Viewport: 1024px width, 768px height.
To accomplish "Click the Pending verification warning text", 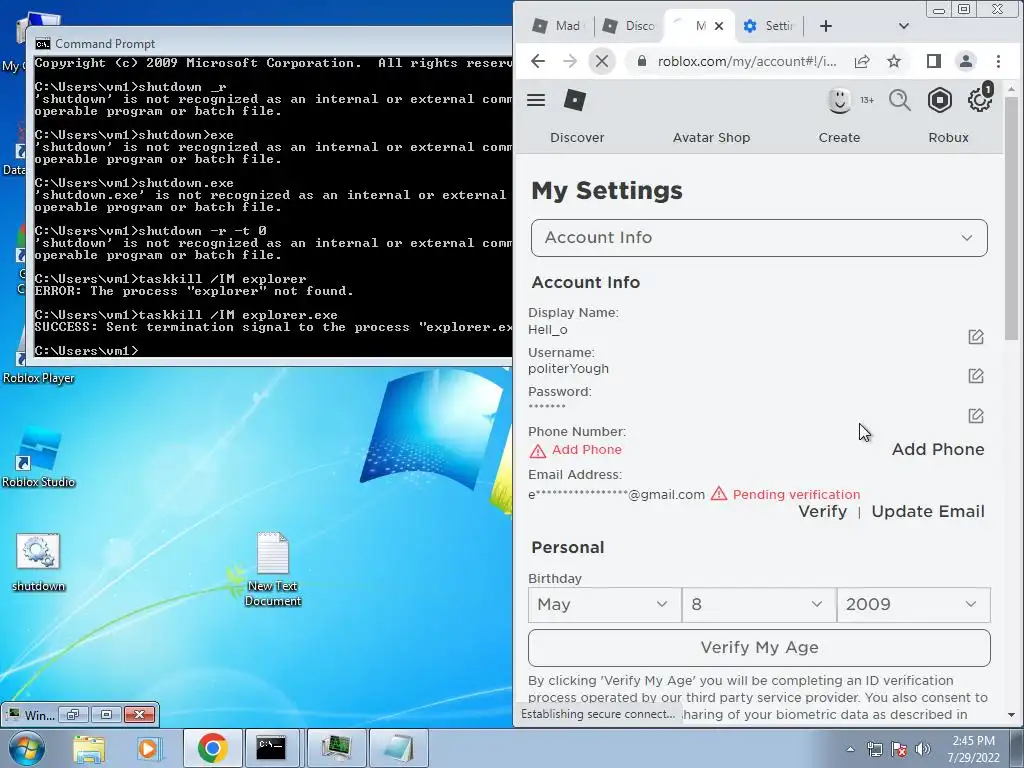I will (796, 494).
